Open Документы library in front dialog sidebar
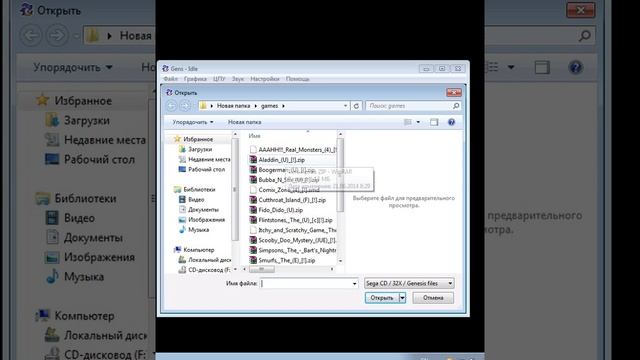This screenshot has height=360, width=640. click(x=199, y=209)
